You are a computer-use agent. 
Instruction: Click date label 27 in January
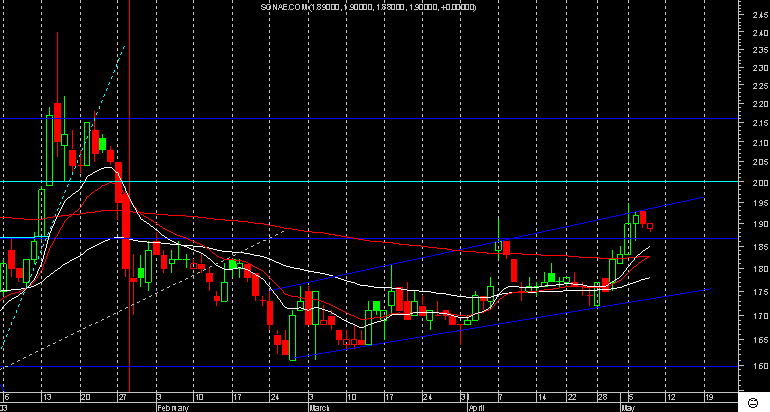click(123, 397)
